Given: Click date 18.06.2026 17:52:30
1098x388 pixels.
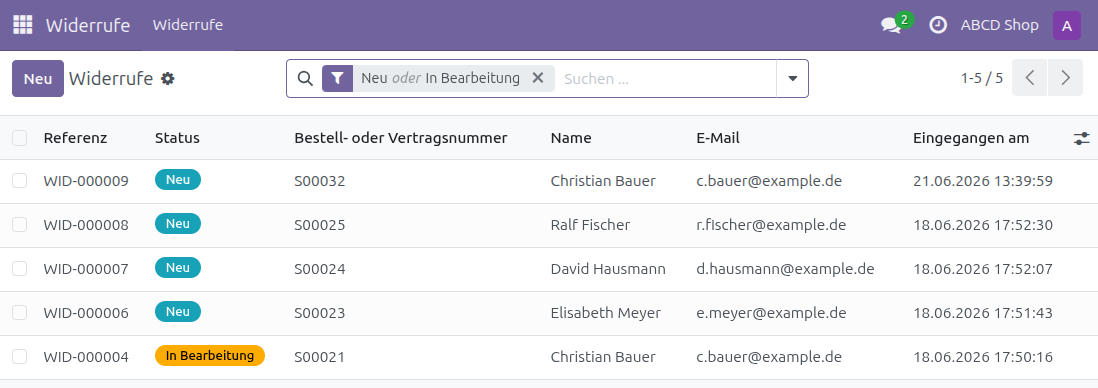Looking at the screenshot, I should point(983,225).
